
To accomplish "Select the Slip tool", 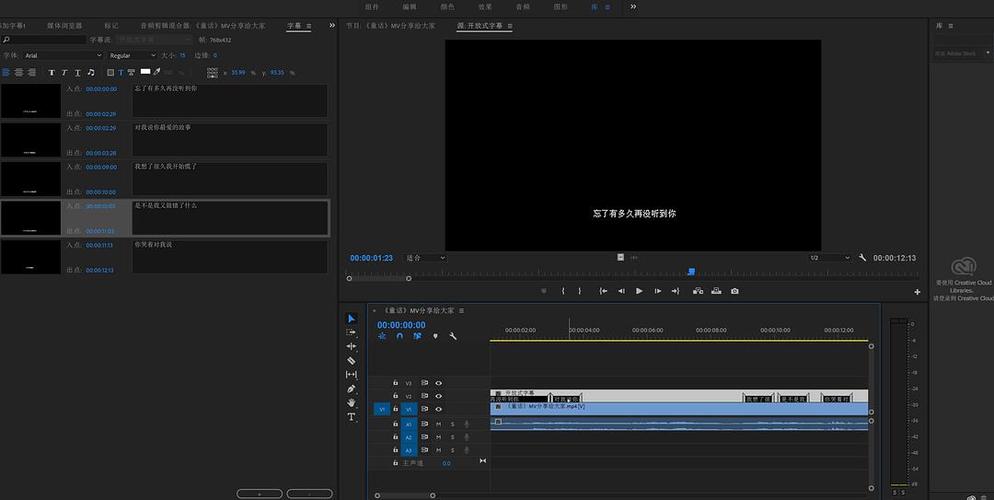I will tap(351, 375).
